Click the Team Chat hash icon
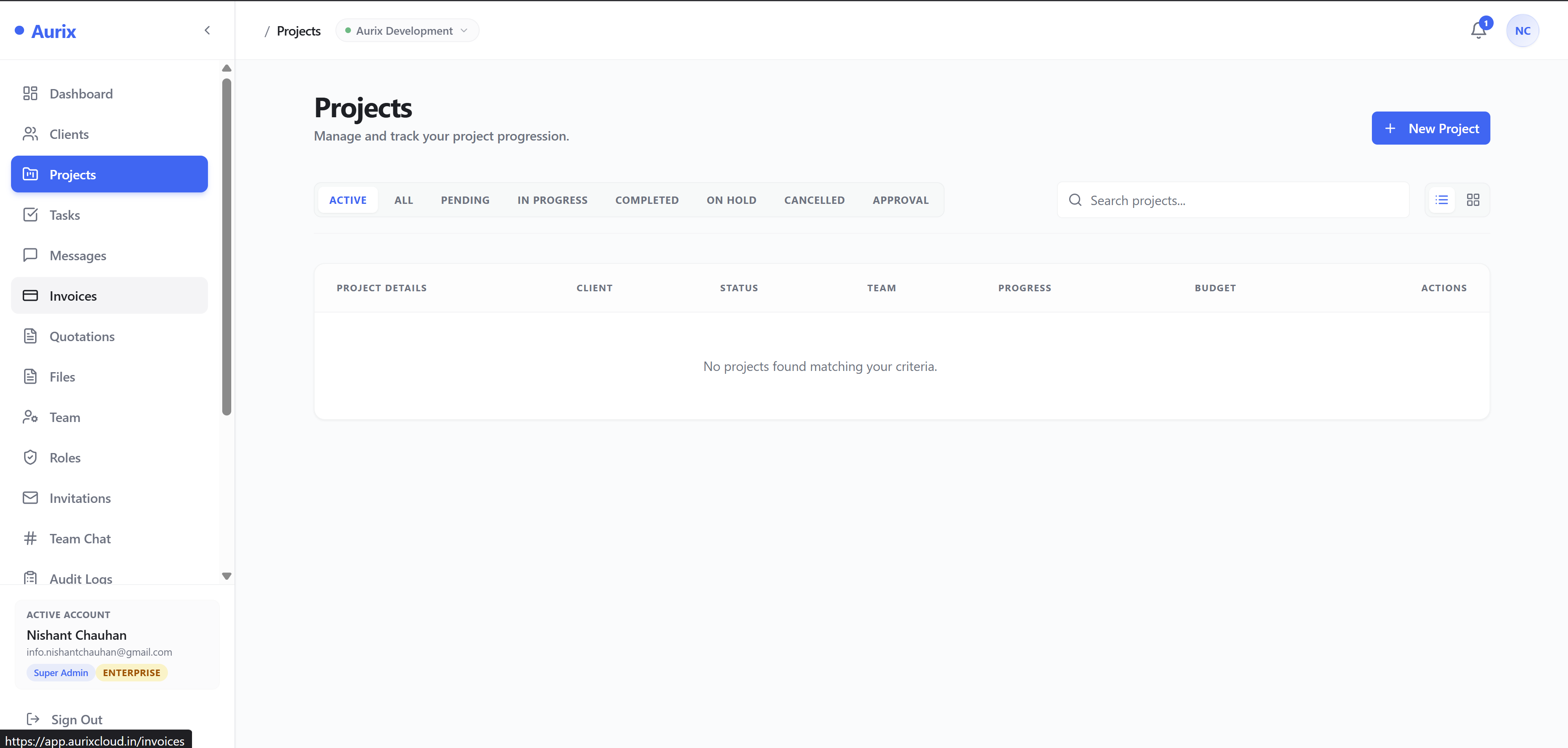This screenshot has height=748, width=1568. pyautogui.click(x=30, y=538)
